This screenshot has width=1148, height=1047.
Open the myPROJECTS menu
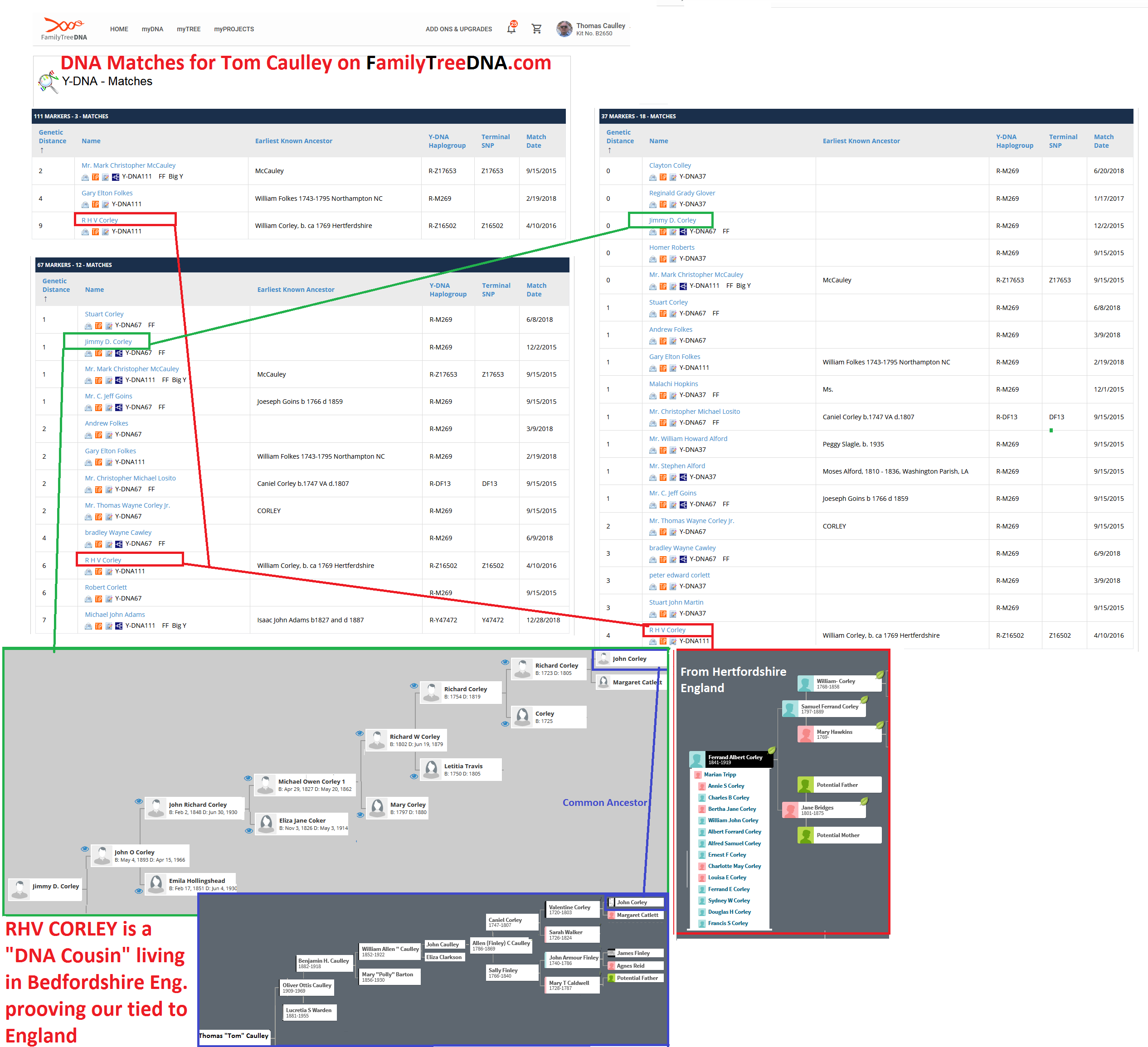tap(233, 29)
